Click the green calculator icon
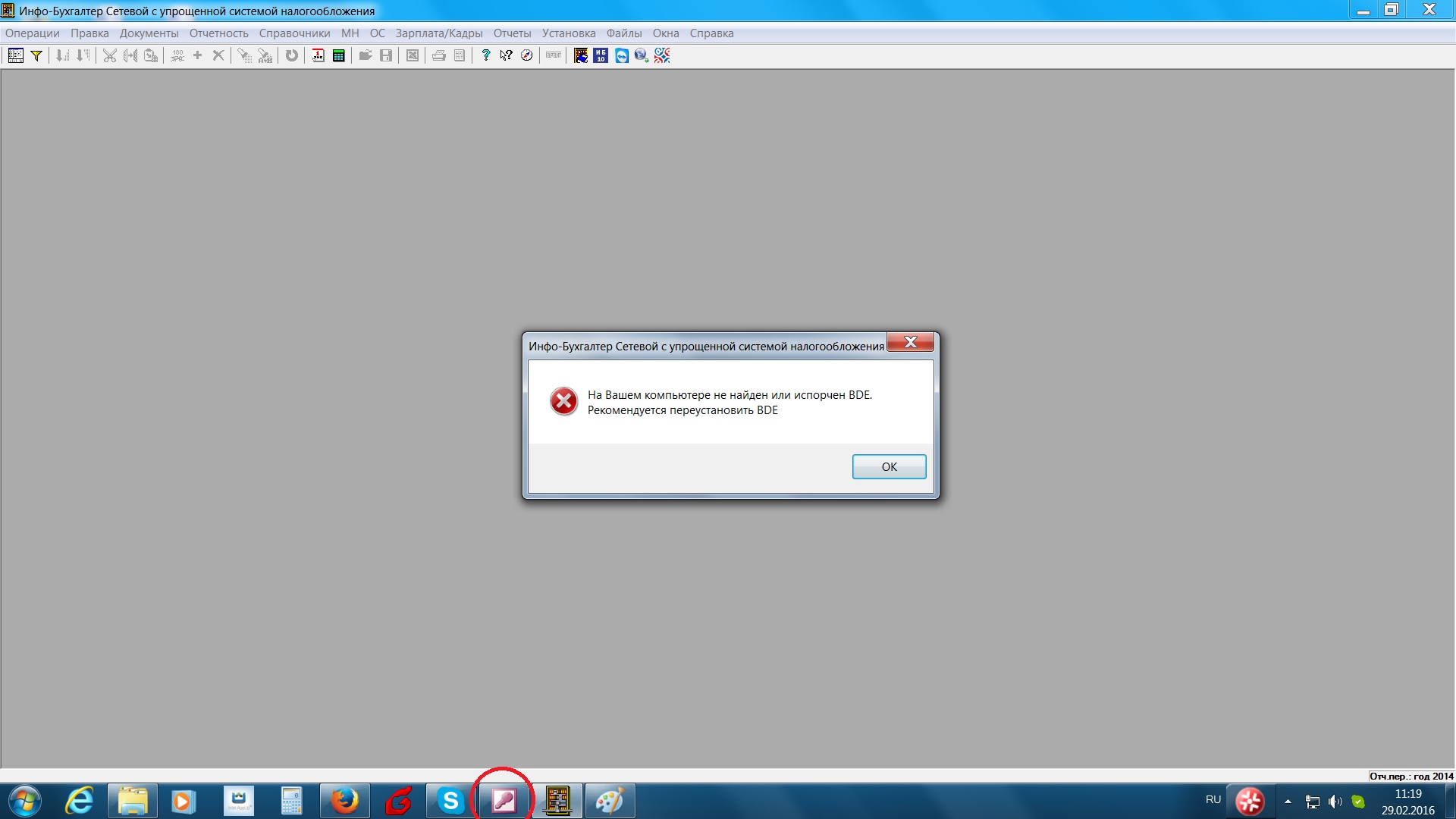1456x819 pixels. click(338, 55)
